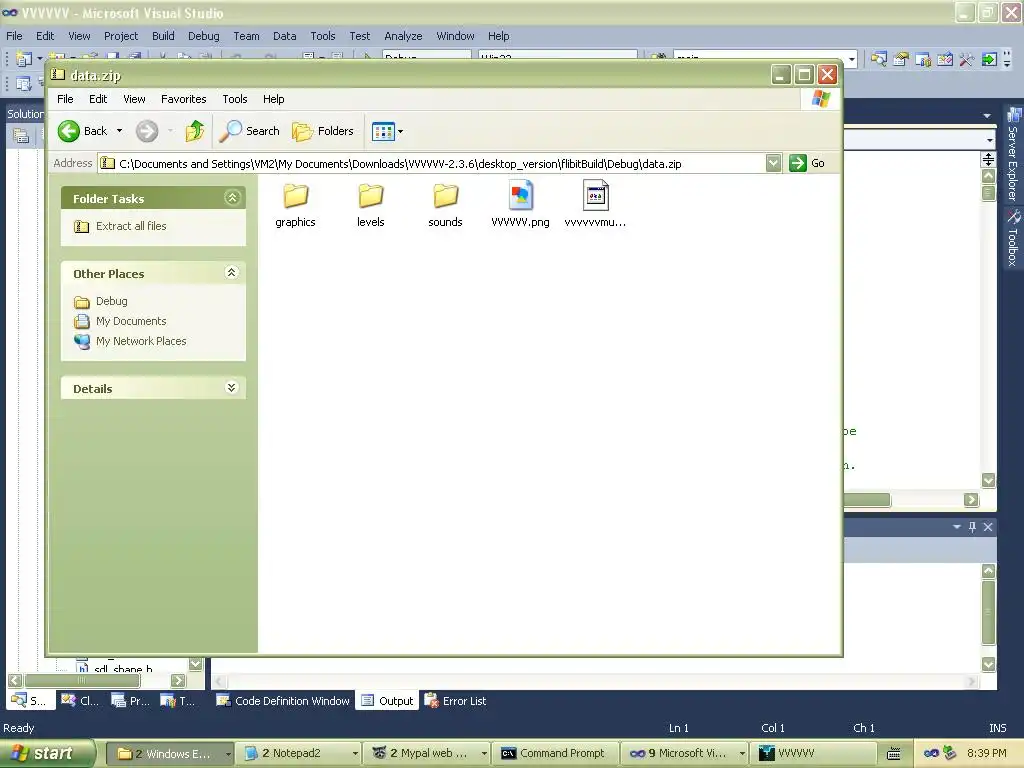The image size is (1024, 768).
Task: Open the levels folder
Action: [370, 205]
